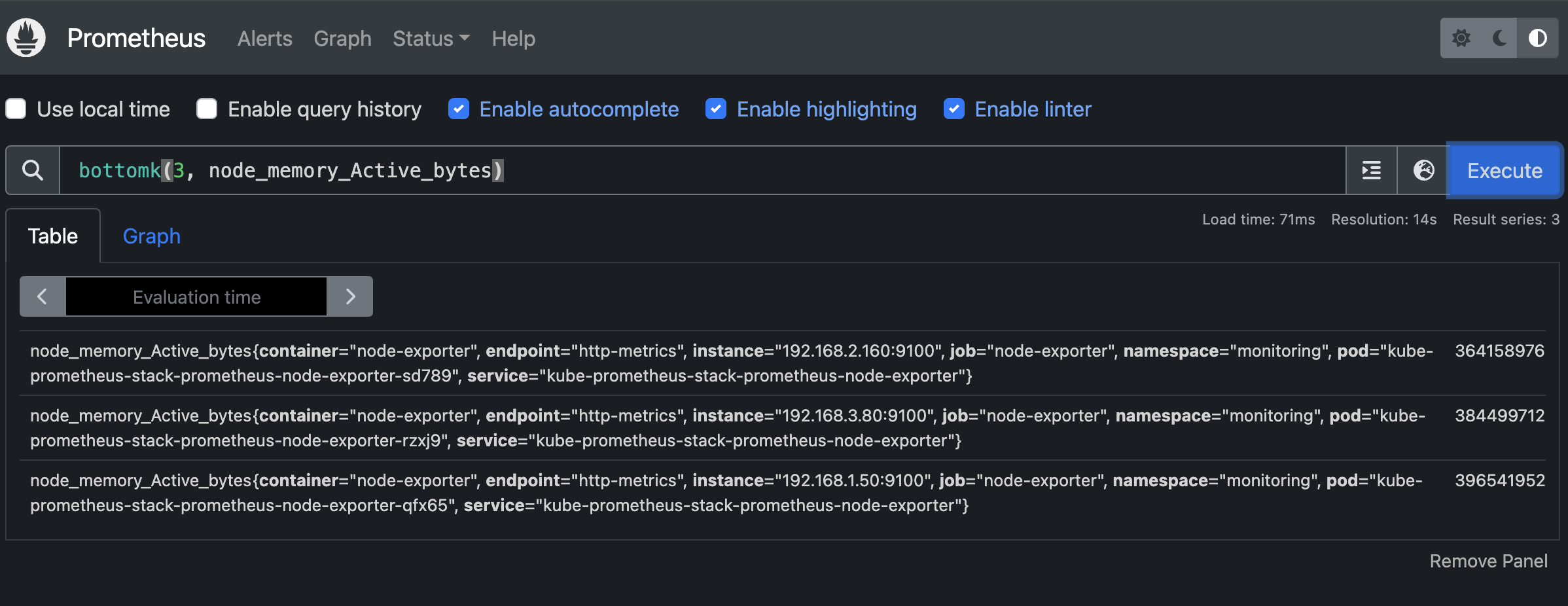
Task: Run the query with Execute
Action: point(1505,170)
